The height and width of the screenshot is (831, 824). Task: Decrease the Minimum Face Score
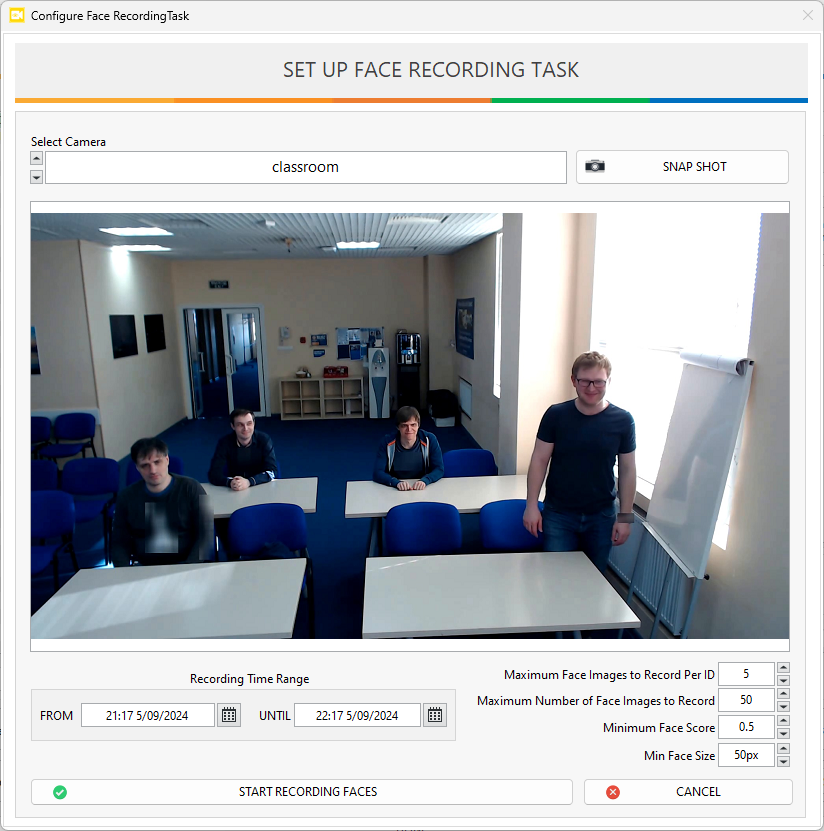point(783,734)
